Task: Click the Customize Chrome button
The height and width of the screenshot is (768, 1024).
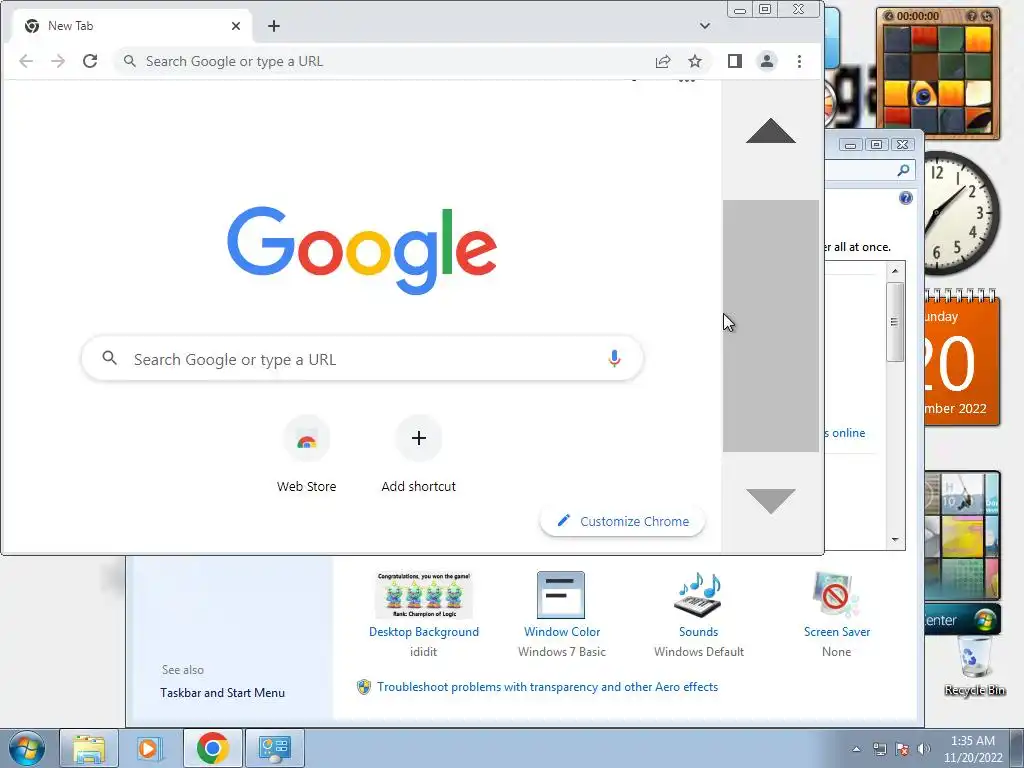Action: coord(622,521)
